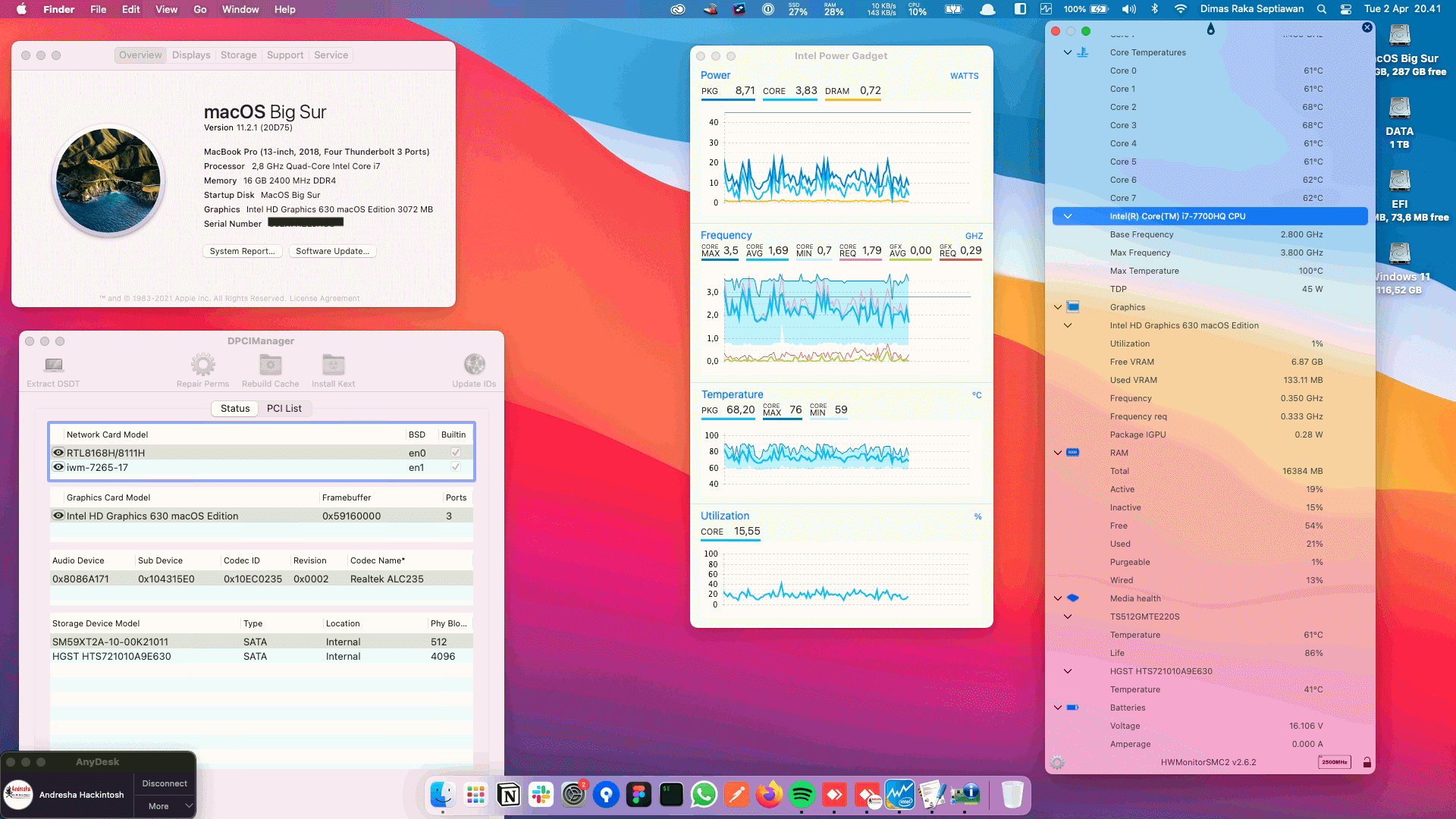The image size is (1456, 819).
Task: Click Creative Cloud menu bar icon
Action: pos(678,9)
